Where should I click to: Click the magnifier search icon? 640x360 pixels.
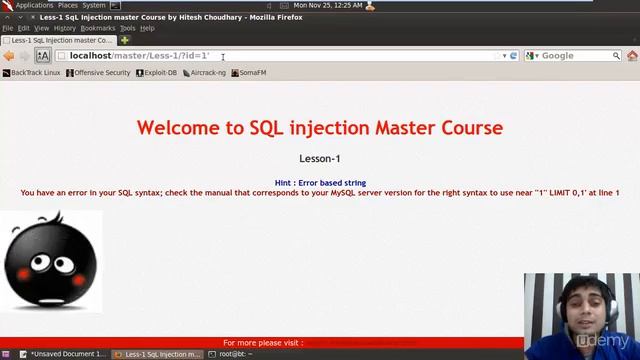[616, 56]
